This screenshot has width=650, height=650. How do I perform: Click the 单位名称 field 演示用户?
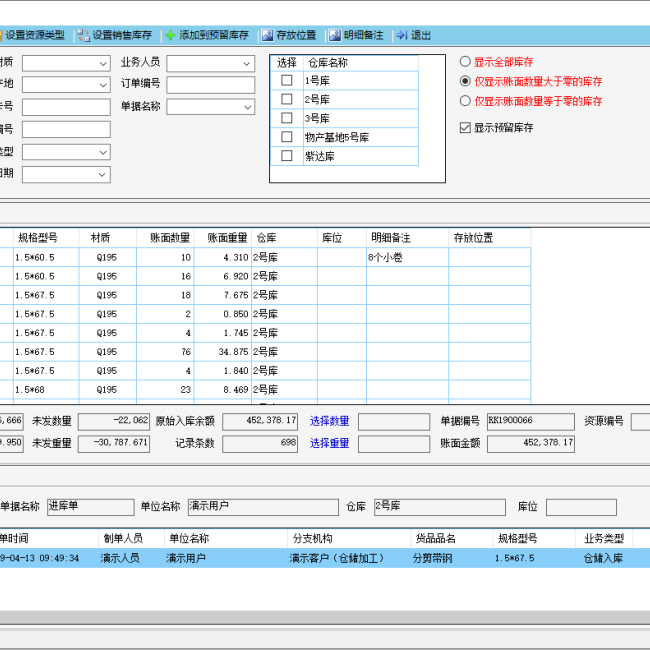click(263, 507)
